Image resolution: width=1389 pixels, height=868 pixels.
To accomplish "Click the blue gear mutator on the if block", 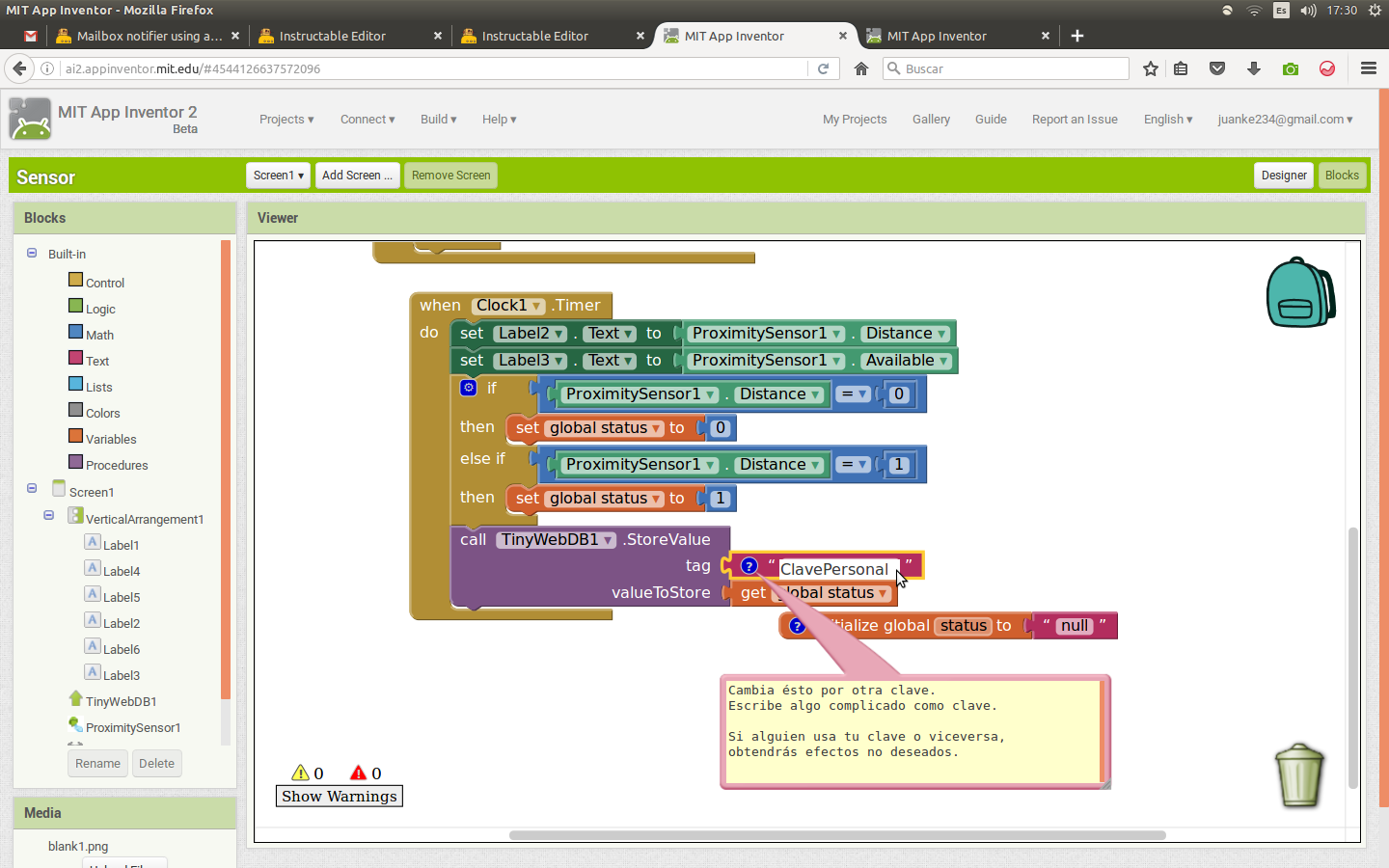I will click(x=469, y=388).
